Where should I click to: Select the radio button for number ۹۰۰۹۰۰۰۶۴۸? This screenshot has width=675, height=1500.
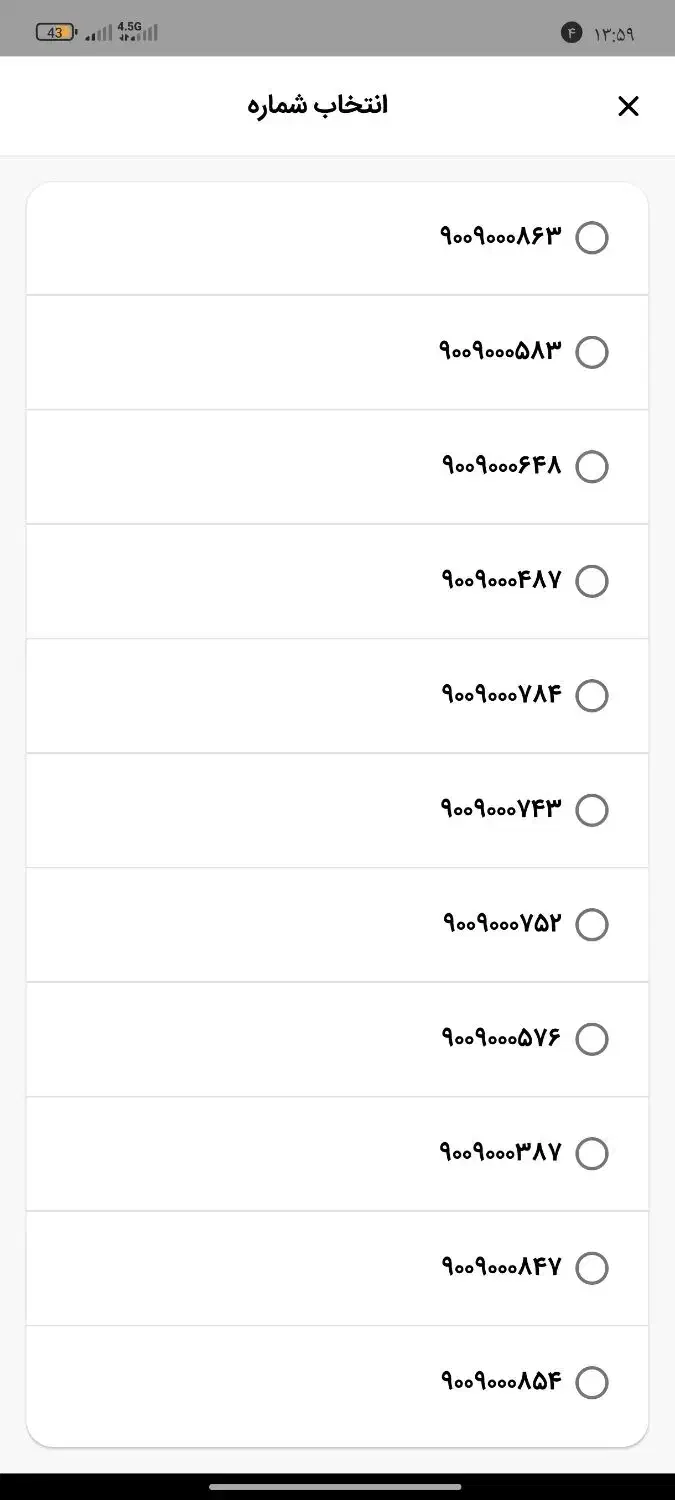[x=592, y=466]
